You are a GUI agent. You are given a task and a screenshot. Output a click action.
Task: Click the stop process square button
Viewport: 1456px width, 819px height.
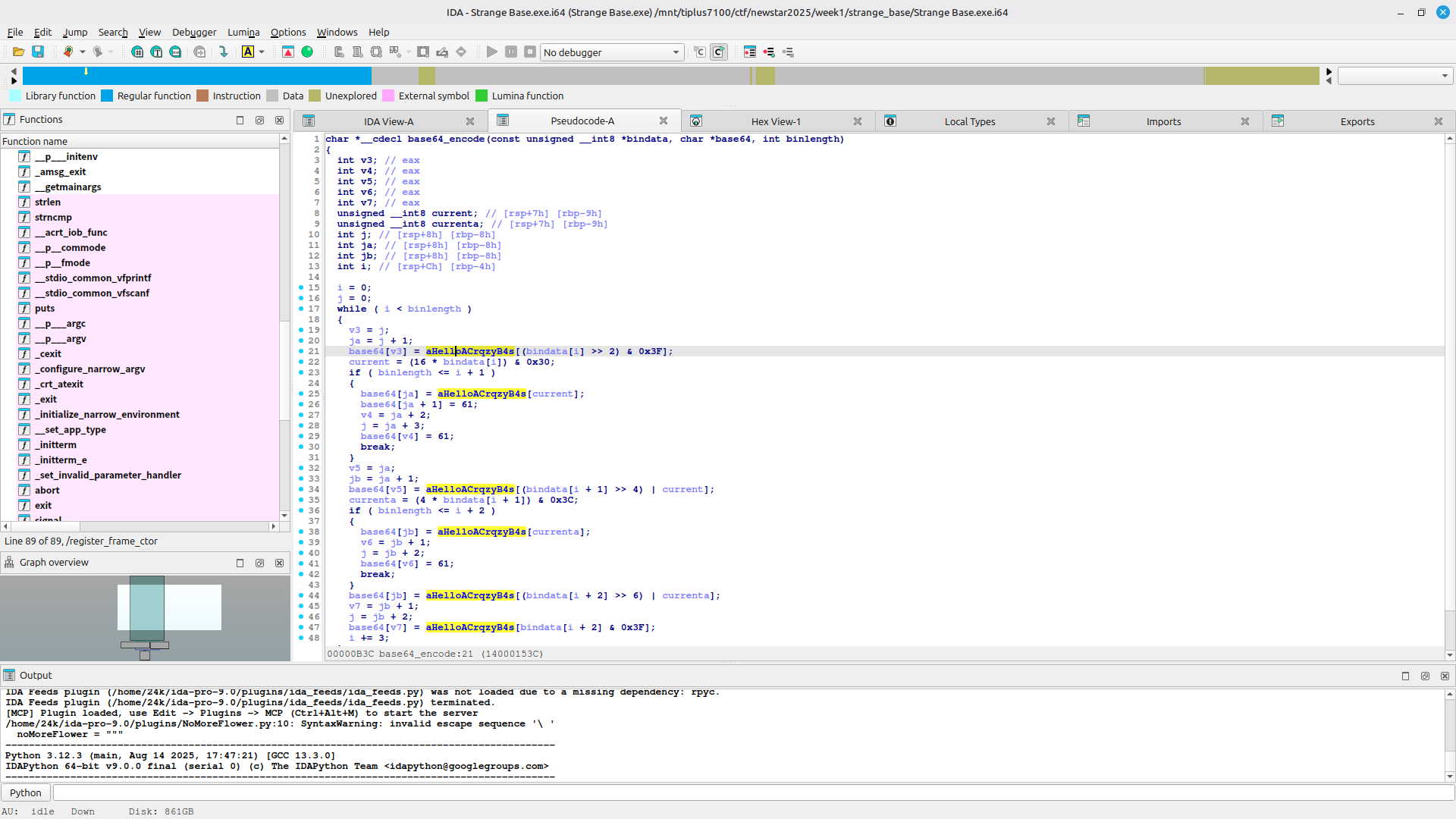pos(530,52)
